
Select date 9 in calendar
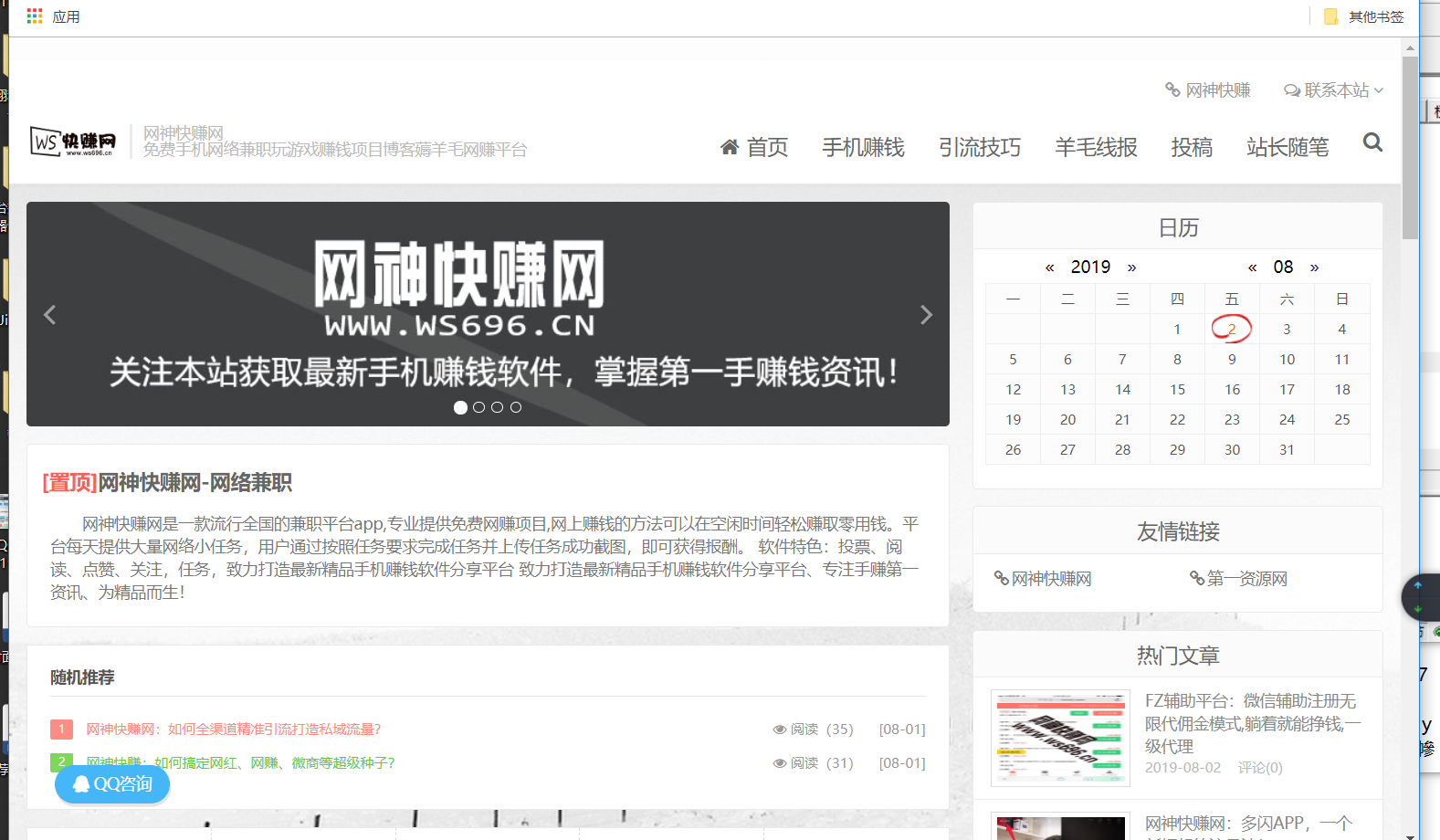1232,359
